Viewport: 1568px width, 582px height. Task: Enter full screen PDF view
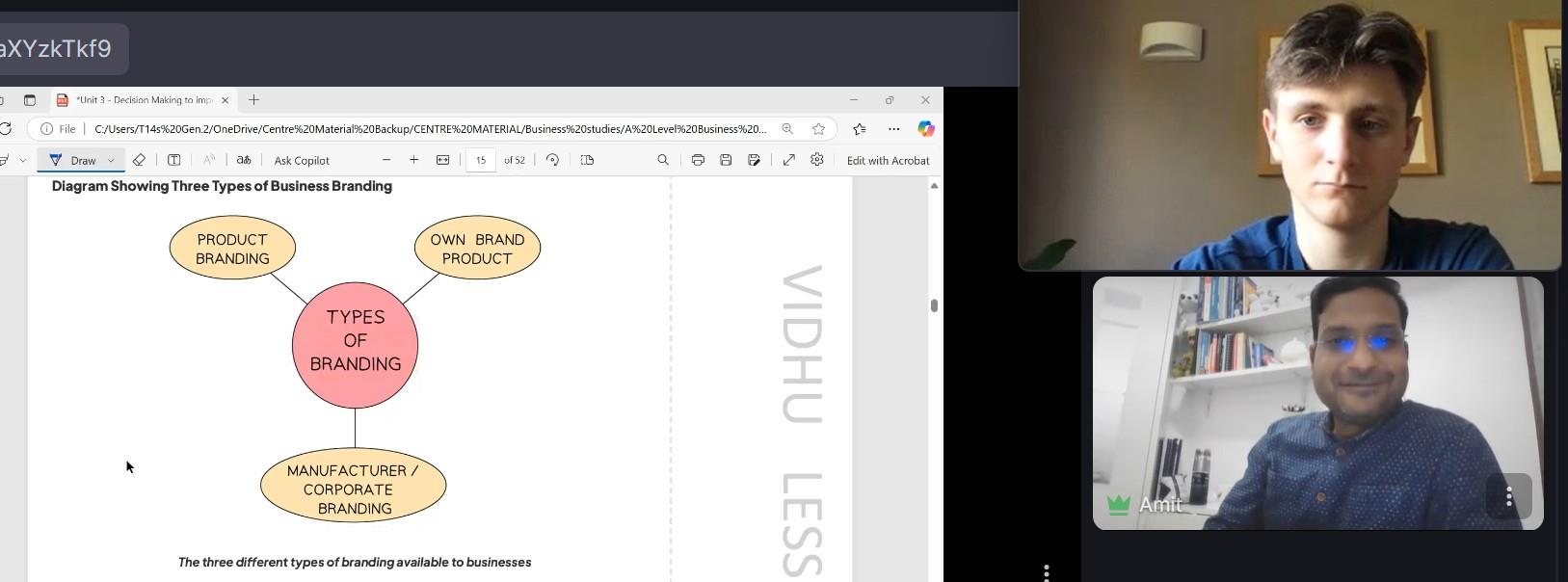point(788,160)
